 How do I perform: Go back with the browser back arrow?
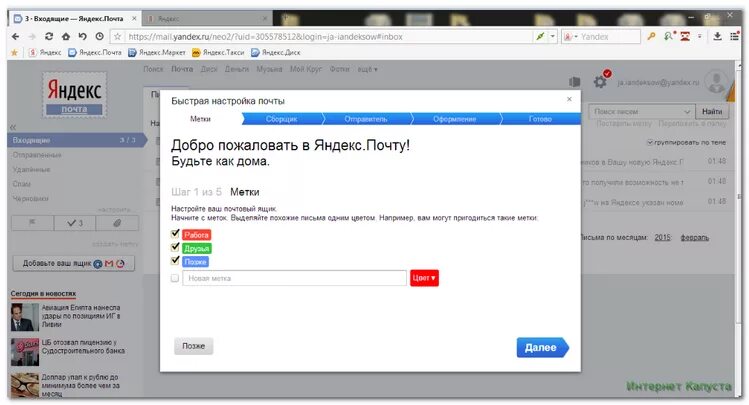(15, 37)
